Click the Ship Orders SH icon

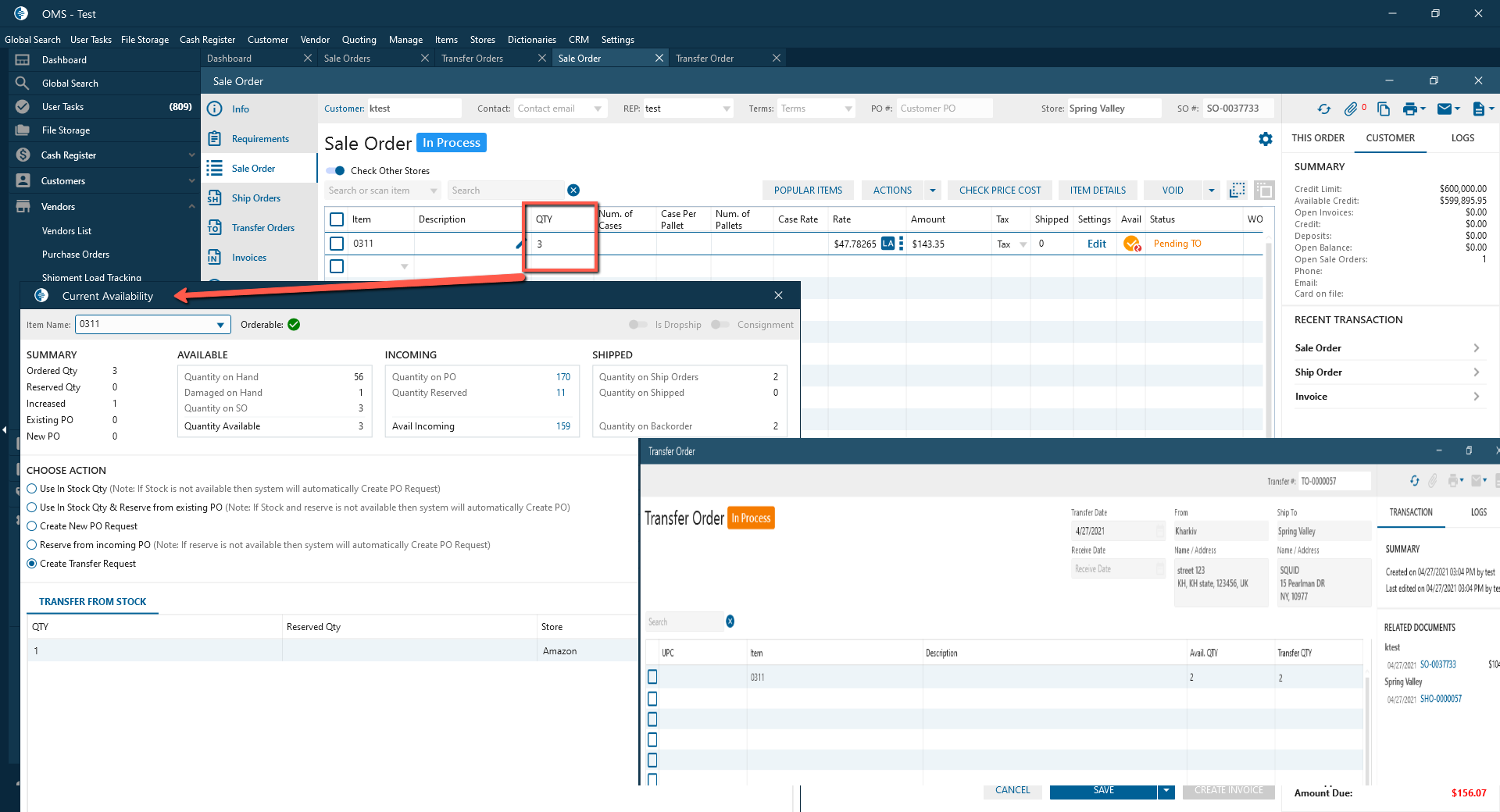(x=215, y=198)
